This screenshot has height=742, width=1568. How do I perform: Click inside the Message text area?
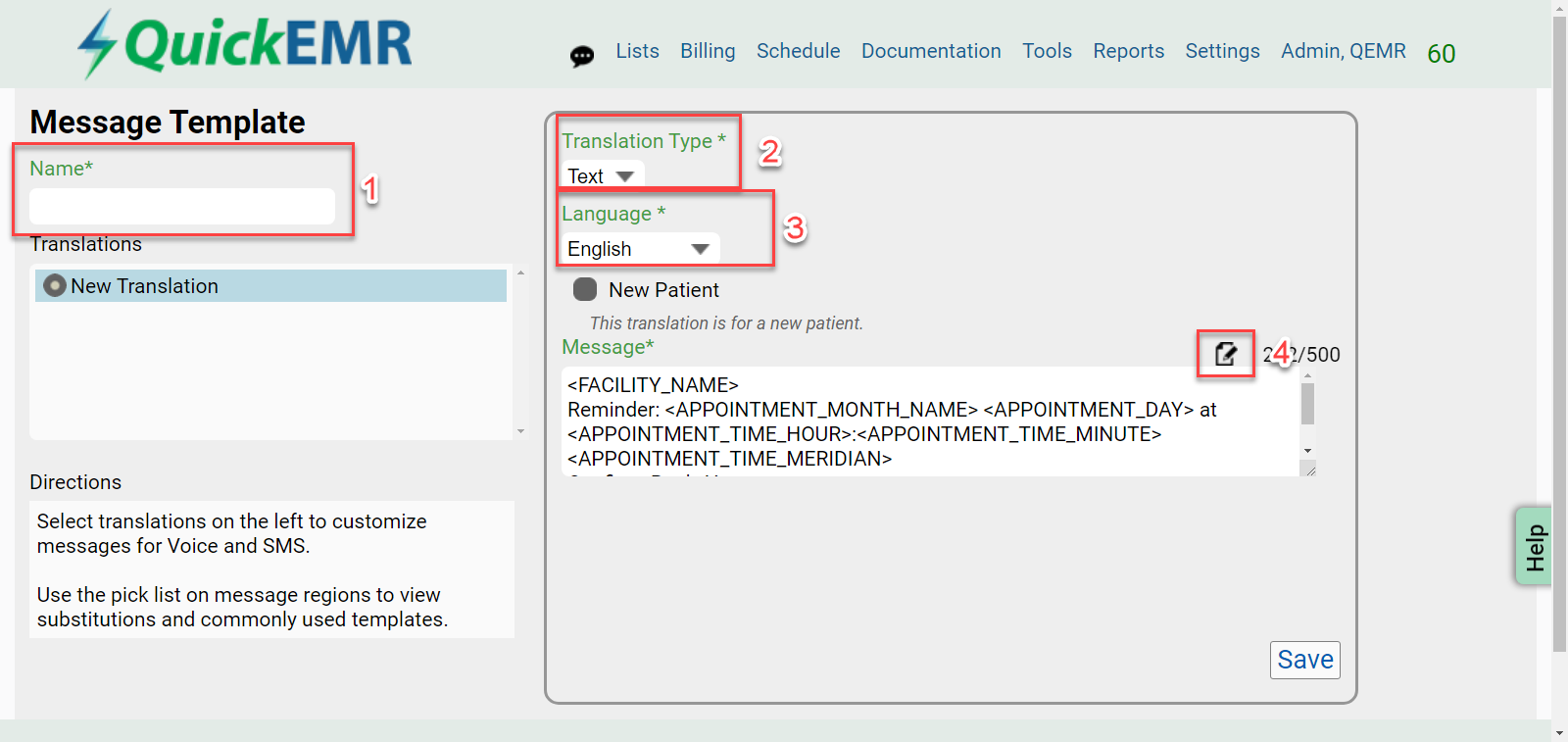click(x=931, y=421)
